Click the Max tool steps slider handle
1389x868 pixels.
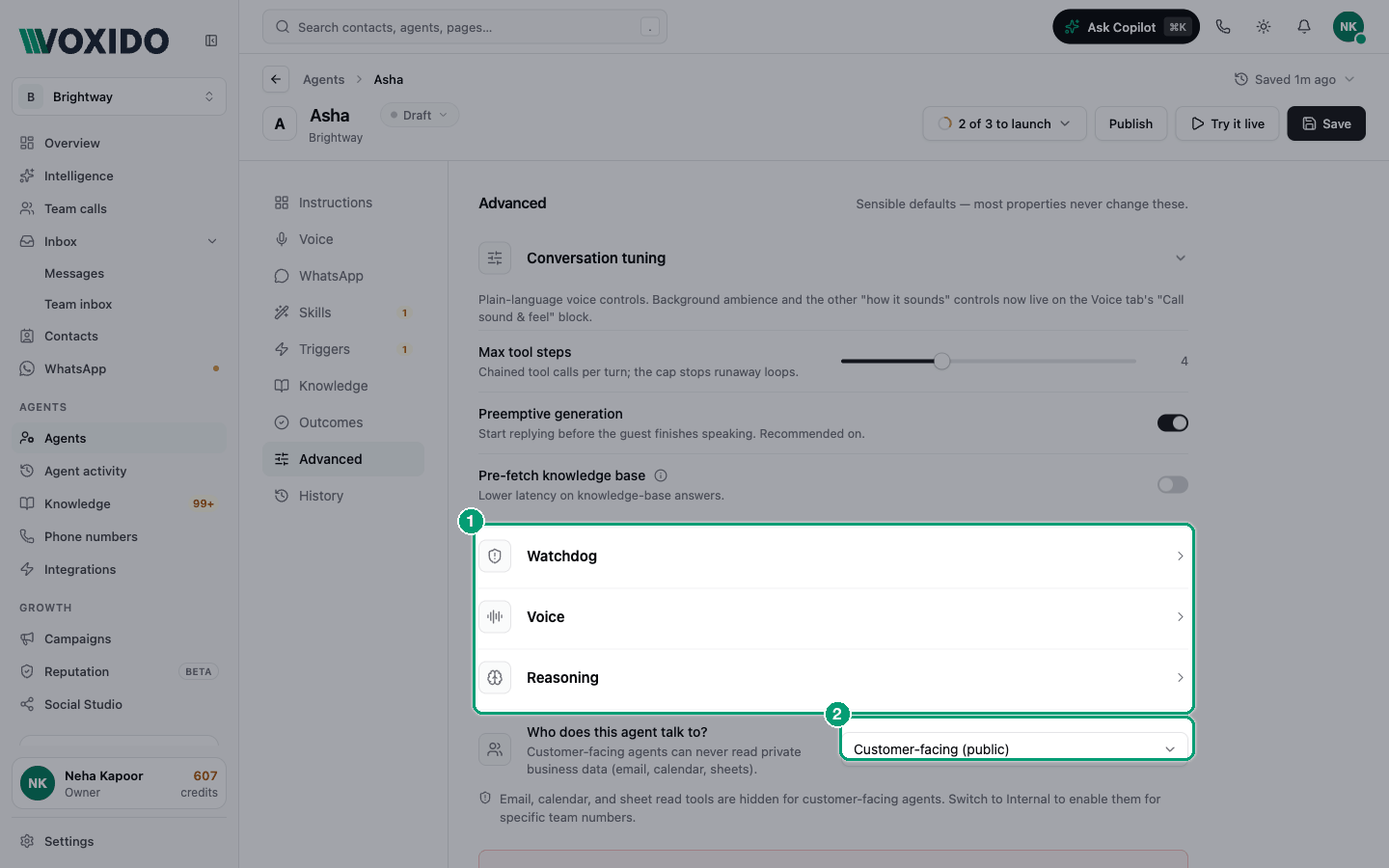[x=942, y=361]
